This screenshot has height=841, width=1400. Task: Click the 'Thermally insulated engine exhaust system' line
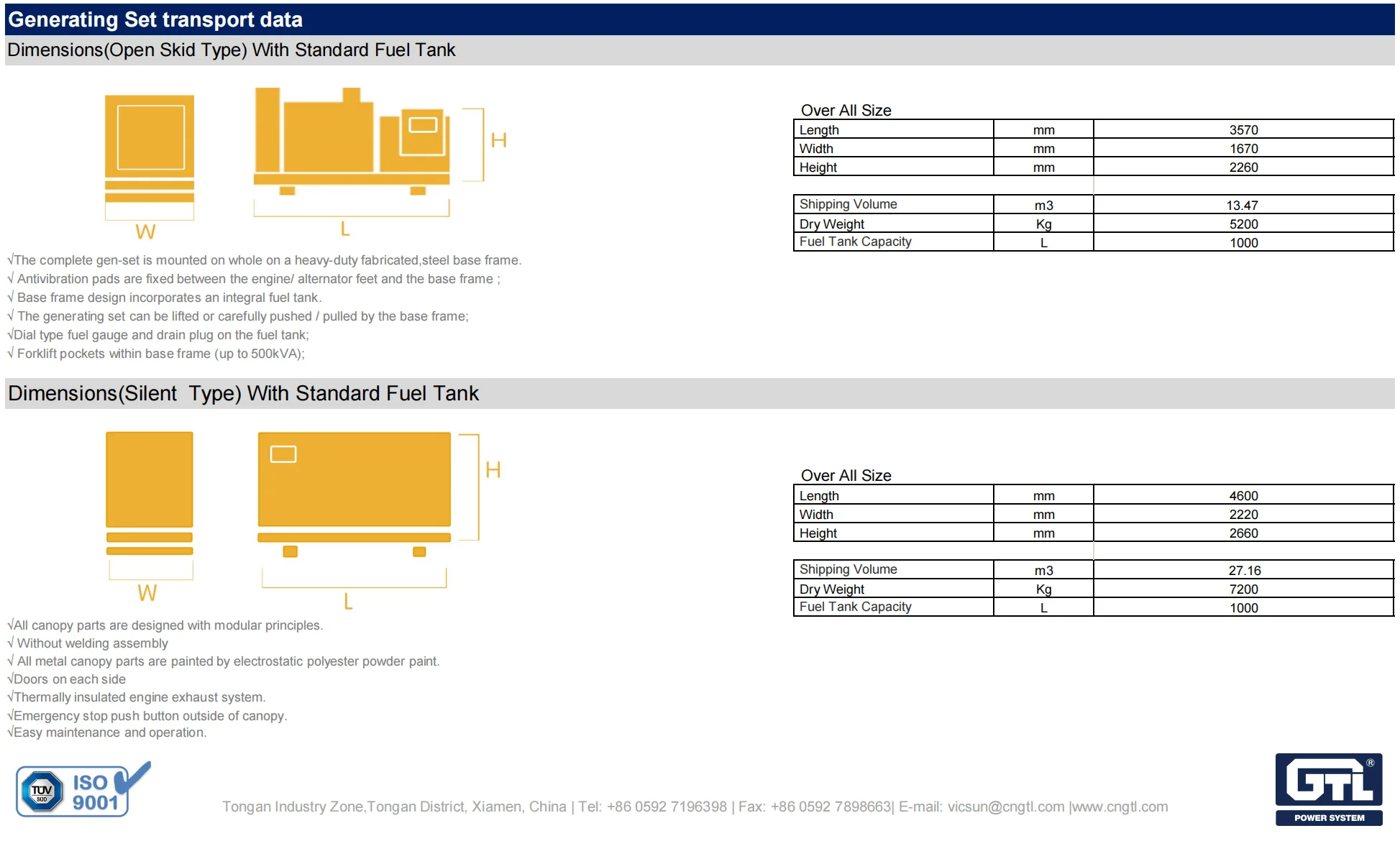pyautogui.click(x=137, y=697)
